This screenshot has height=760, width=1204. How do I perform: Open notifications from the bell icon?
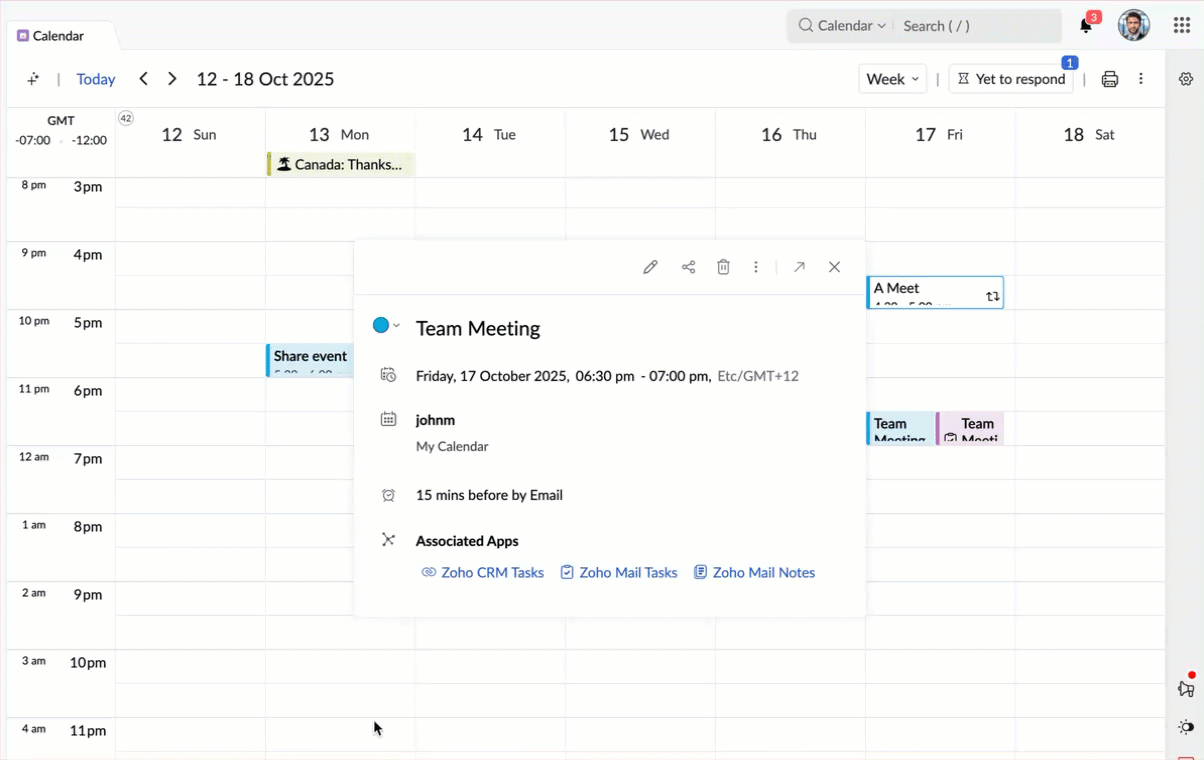point(1084,25)
